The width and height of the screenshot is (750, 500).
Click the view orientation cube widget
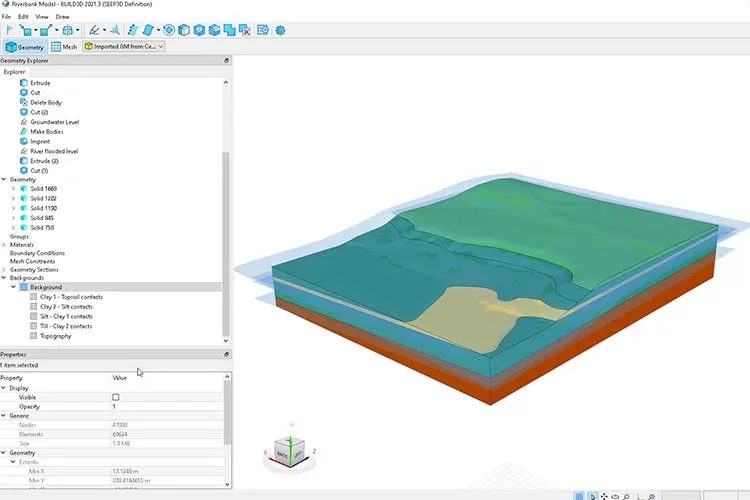pos(289,450)
